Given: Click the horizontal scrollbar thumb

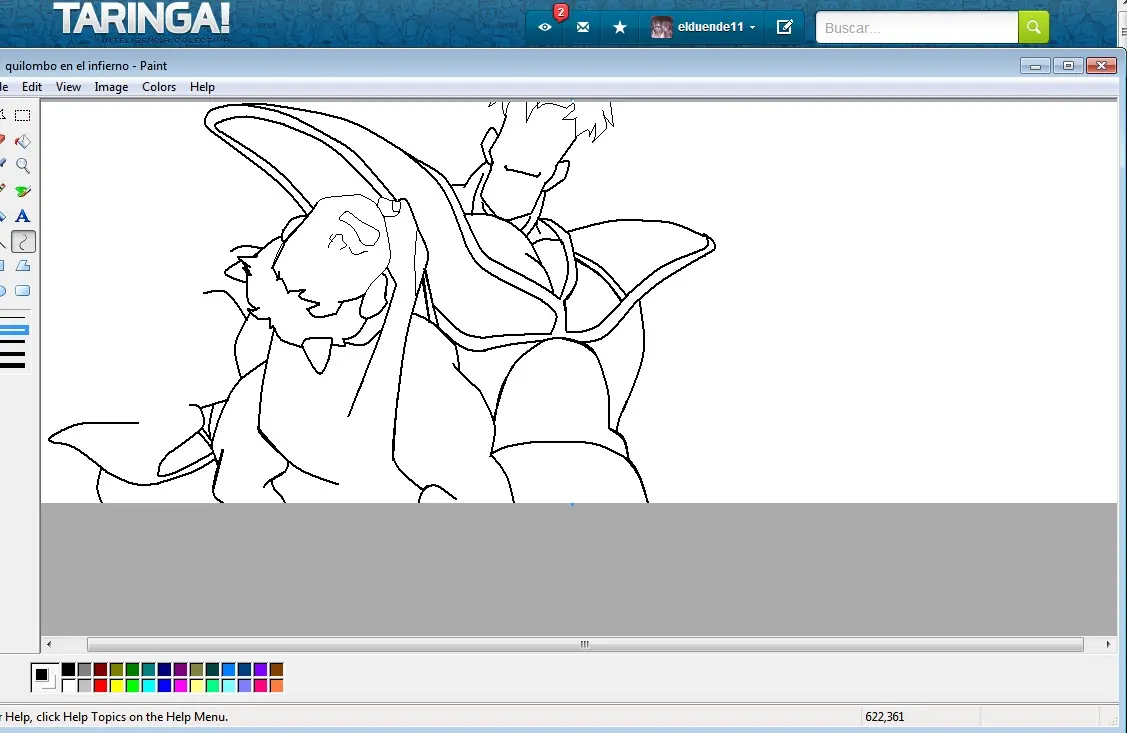Looking at the screenshot, I should (x=585, y=645).
